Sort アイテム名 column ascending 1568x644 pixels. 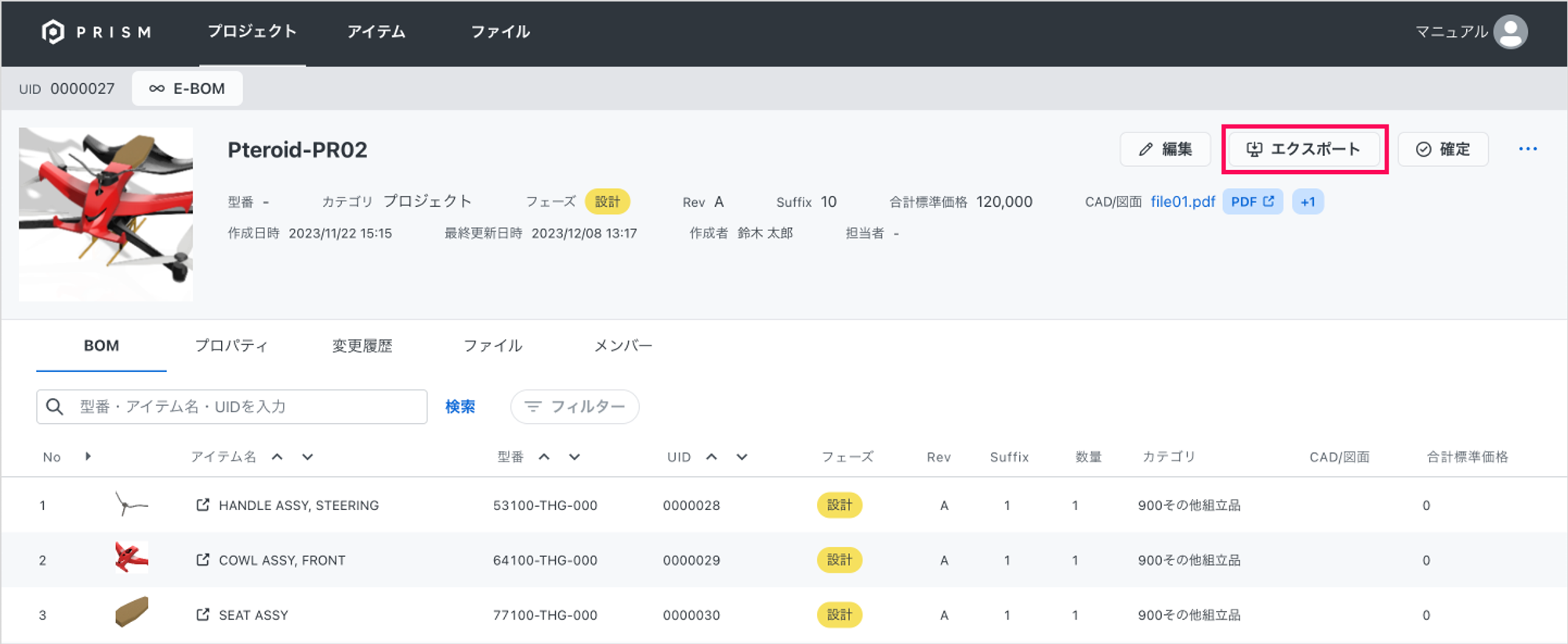tap(278, 457)
